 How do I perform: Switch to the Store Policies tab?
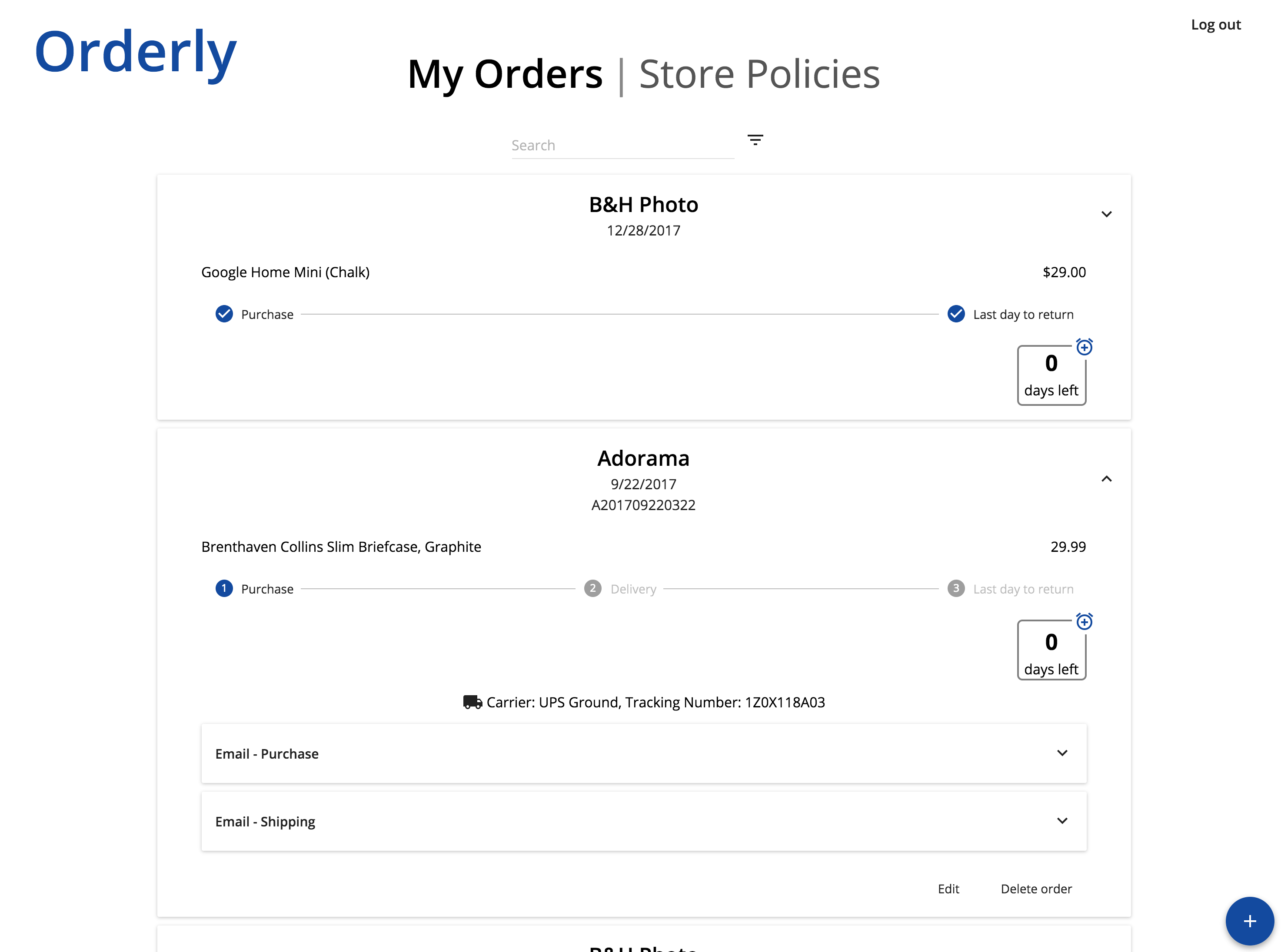pyautogui.click(x=759, y=74)
